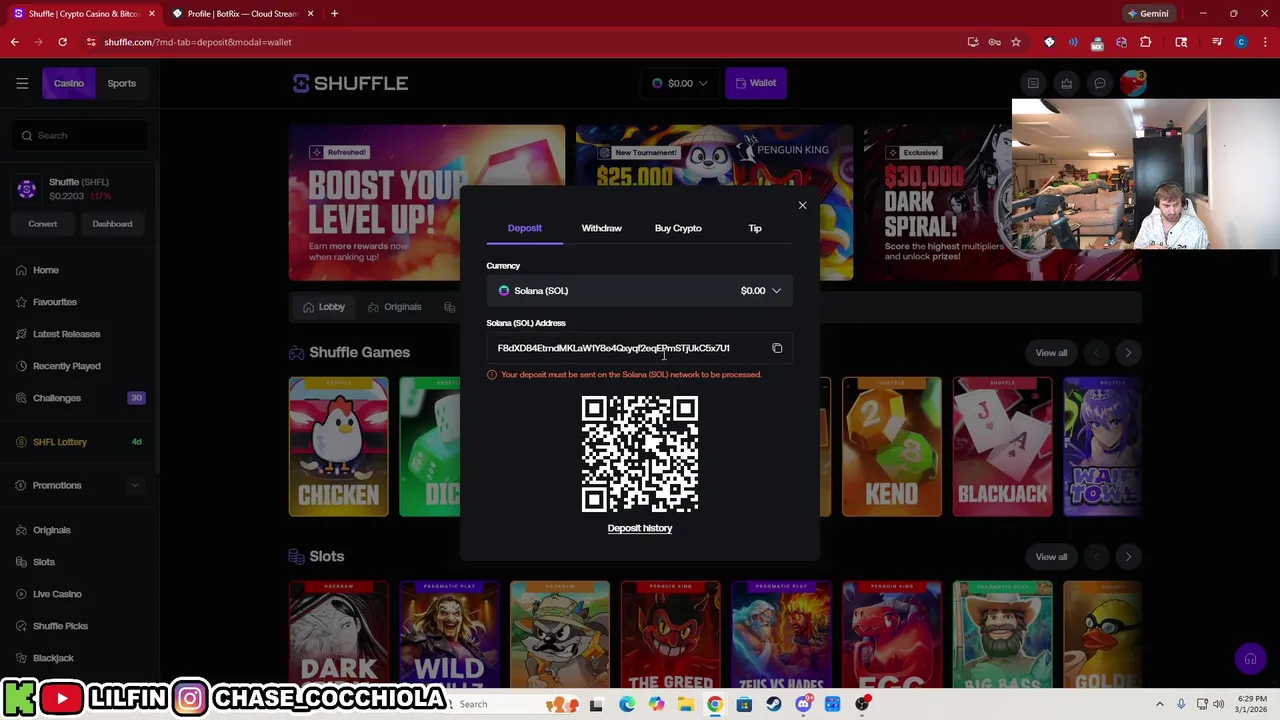Switch to the Sports section

121,83
